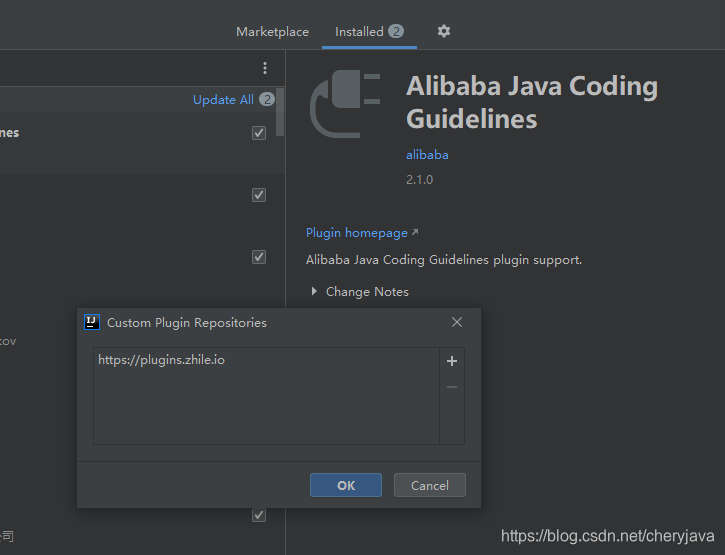Viewport: 725px width, 555px height.
Task: Switch to the Installed tab
Action: click(369, 32)
